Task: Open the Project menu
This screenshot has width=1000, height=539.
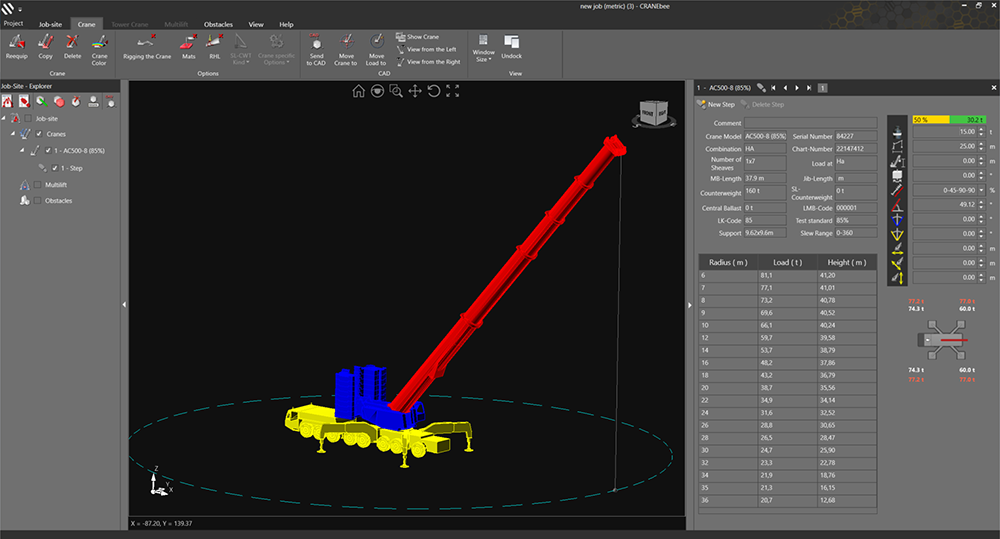Action: click(13, 24)
